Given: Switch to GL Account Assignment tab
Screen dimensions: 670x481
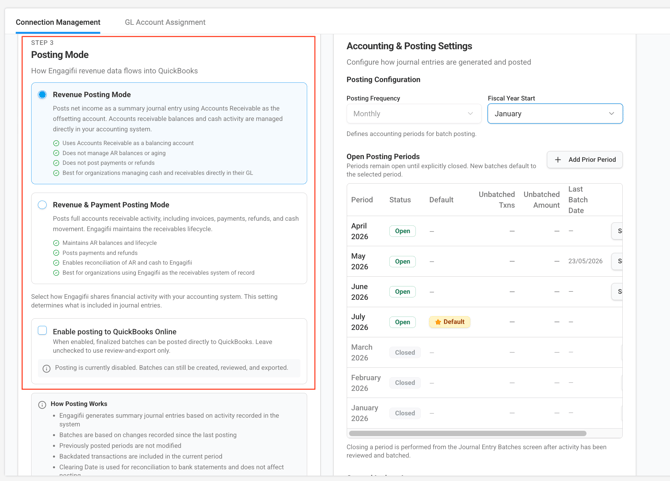Looking at the screenshot, I should tap(165, 22).
